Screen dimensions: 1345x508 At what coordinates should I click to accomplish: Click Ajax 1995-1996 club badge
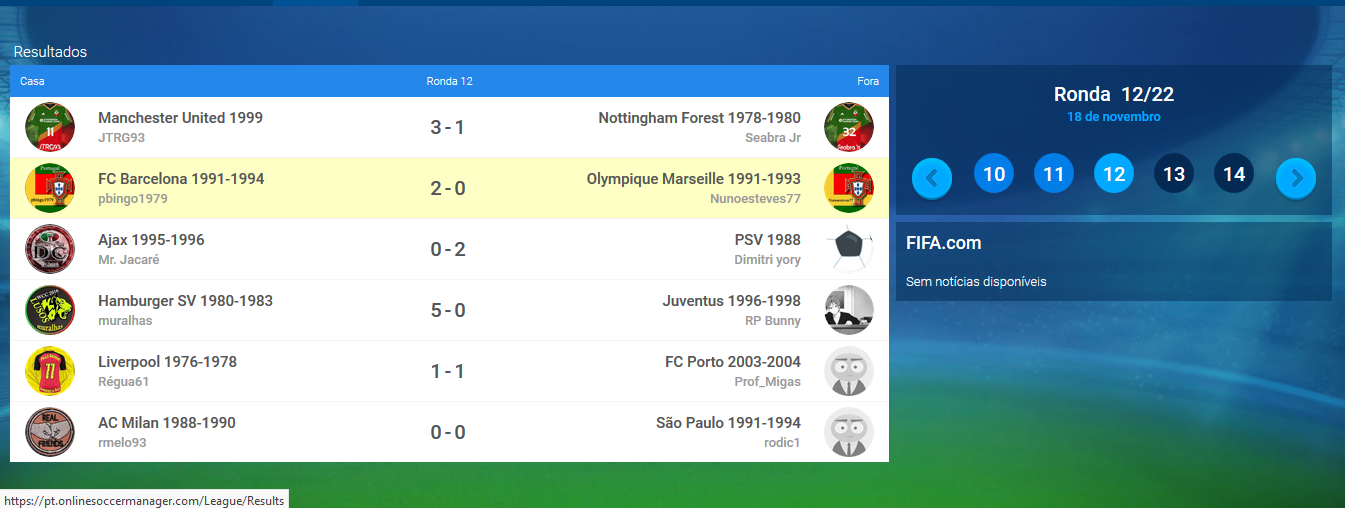(50, 249)
